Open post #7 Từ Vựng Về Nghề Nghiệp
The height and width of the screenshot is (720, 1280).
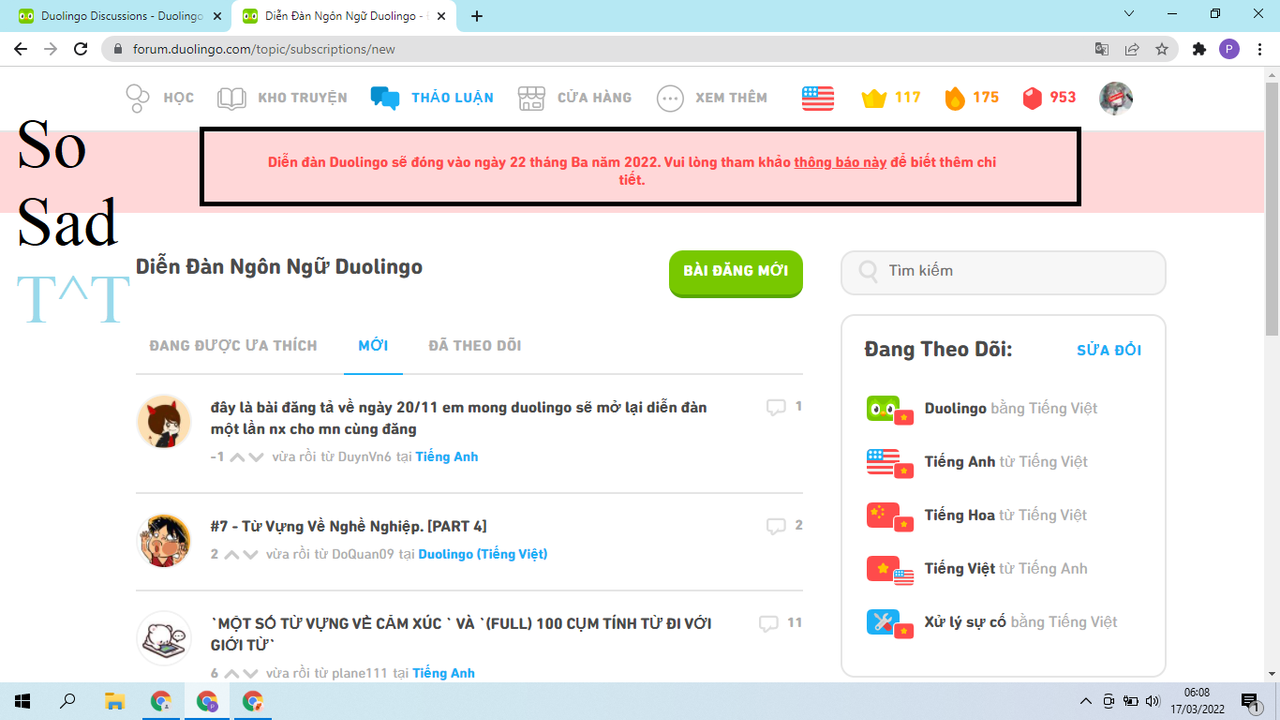[x=349, y=526]
